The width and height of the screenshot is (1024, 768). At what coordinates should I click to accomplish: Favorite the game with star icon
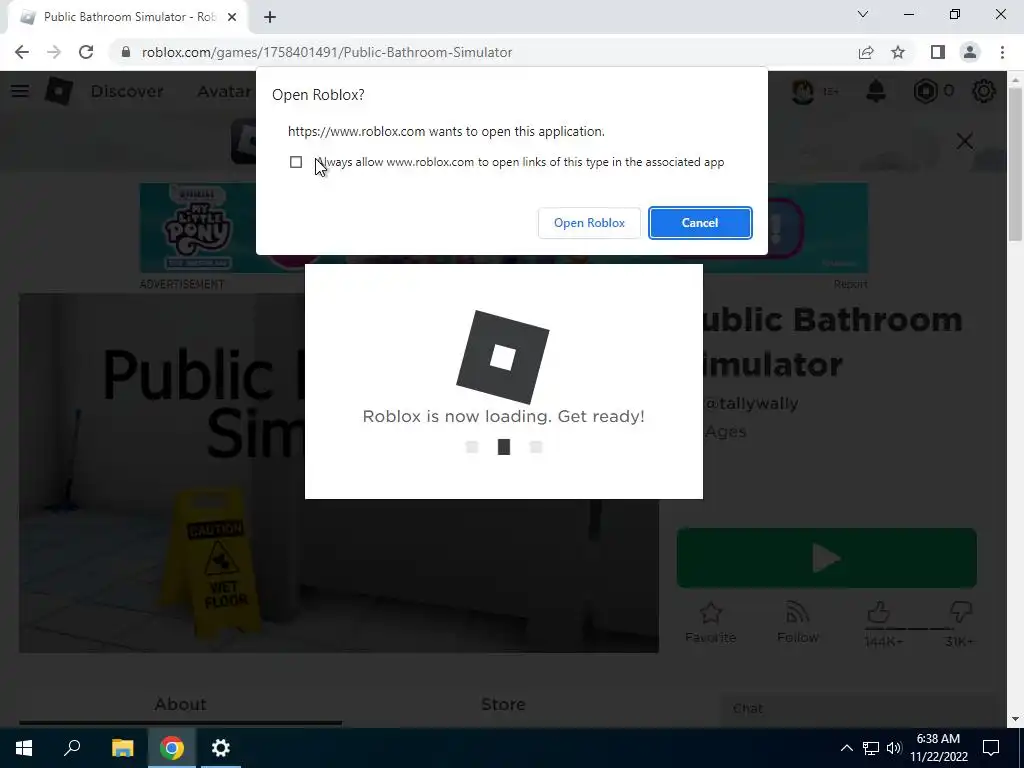click(x=711, y=623)
